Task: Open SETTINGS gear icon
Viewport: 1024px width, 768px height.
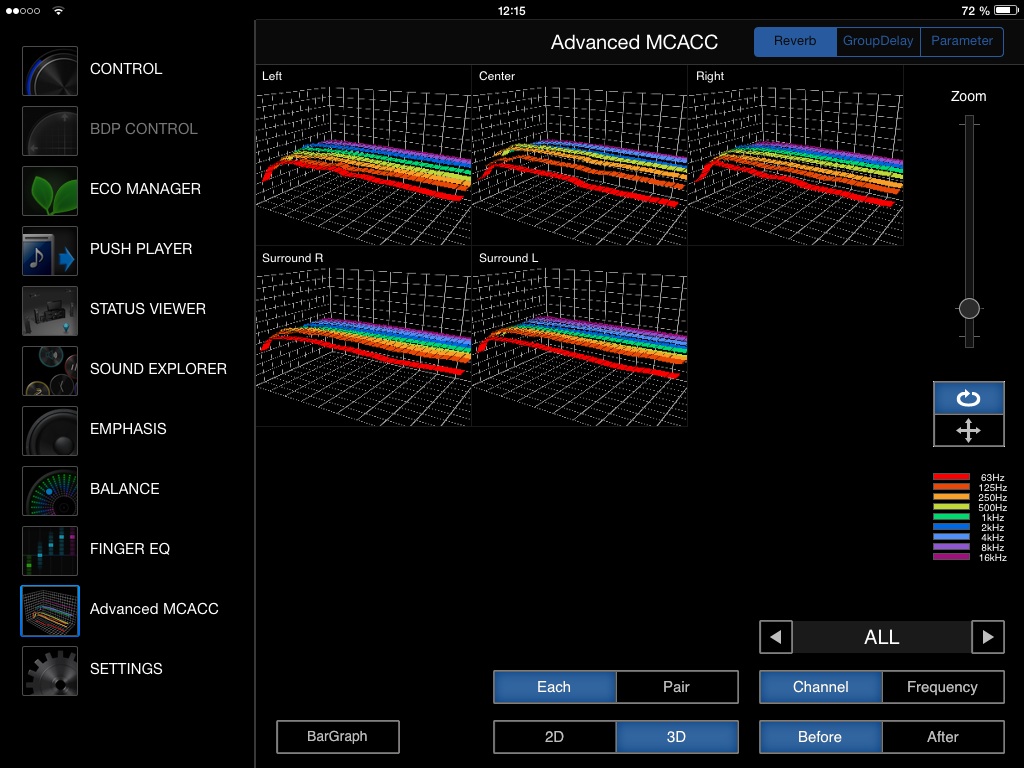Action: click(50, 670)
